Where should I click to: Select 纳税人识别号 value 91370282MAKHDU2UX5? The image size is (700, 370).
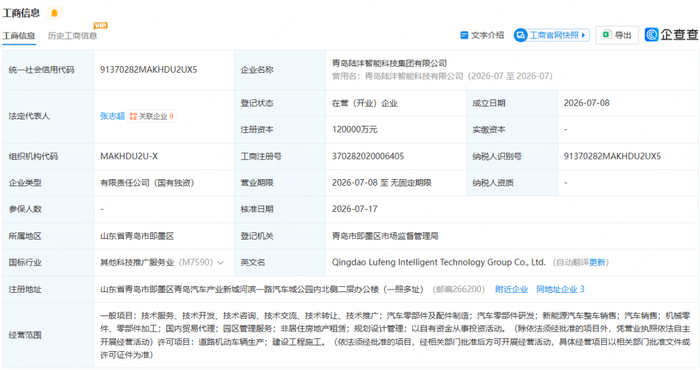(612, 156)
